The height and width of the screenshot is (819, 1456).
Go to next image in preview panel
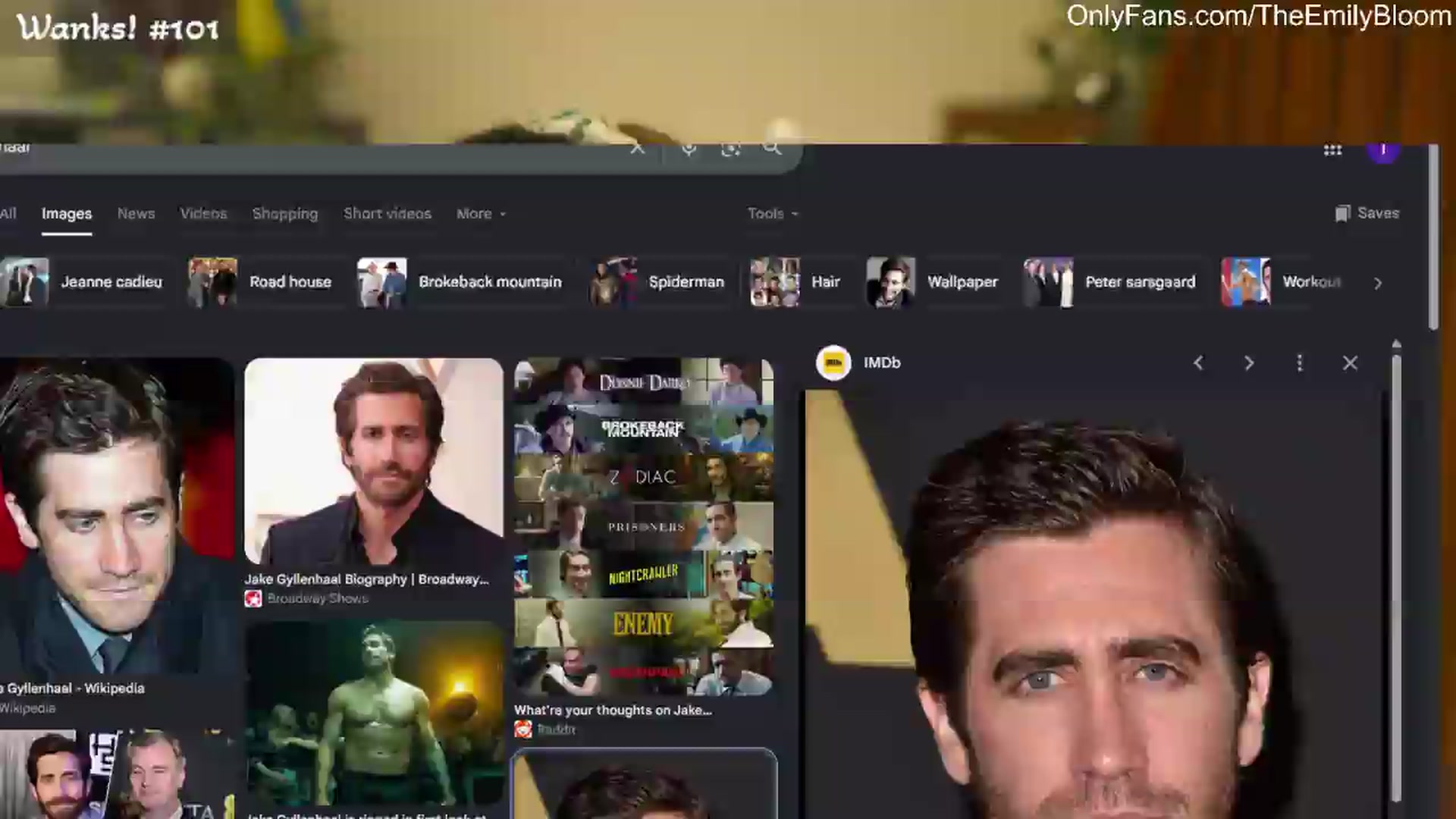click(x=1249, y=363)
